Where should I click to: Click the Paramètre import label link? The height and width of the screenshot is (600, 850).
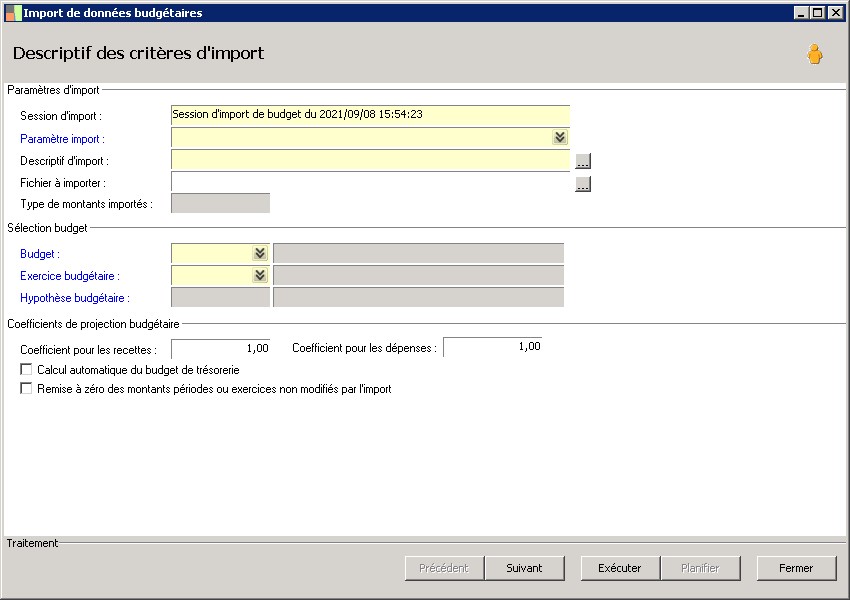coord(62,139)
